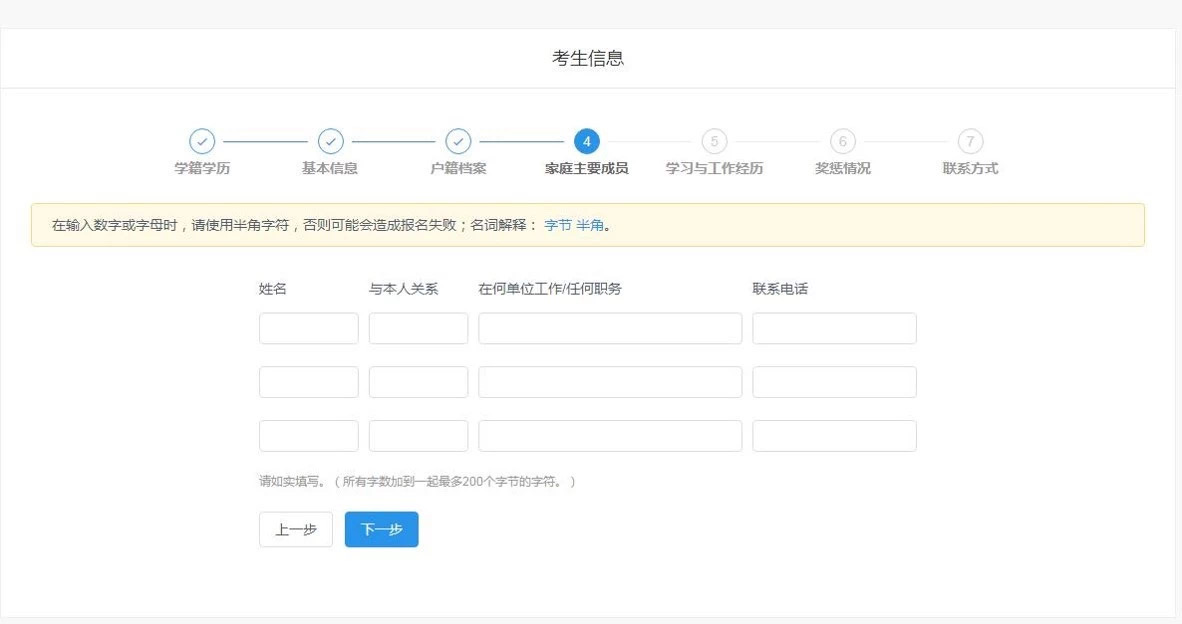Select the 学习与工作经历 step label

[x=714, y=169]
